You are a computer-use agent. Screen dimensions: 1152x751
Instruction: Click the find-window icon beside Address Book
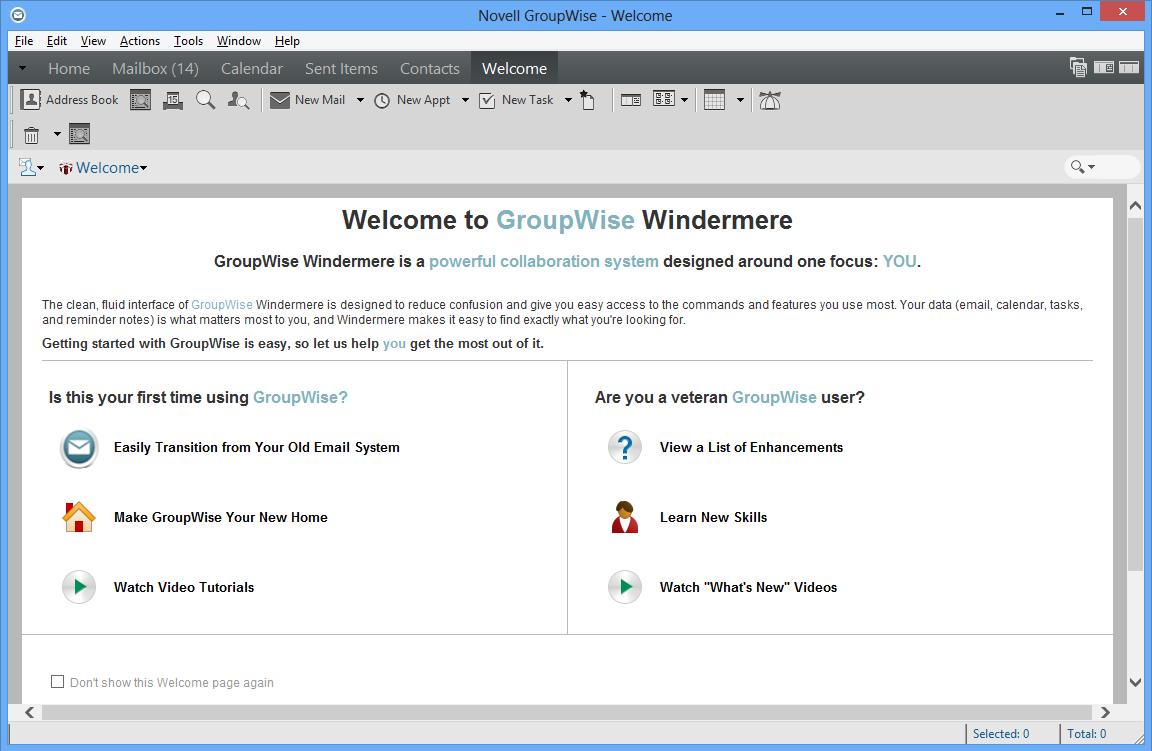[x=140, y=100]
